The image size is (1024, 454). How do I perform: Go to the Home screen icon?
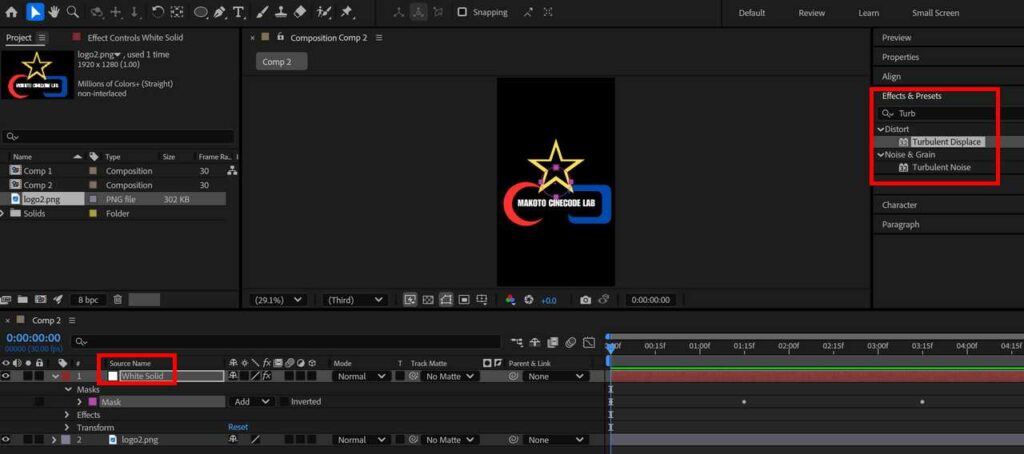[12, 12]
